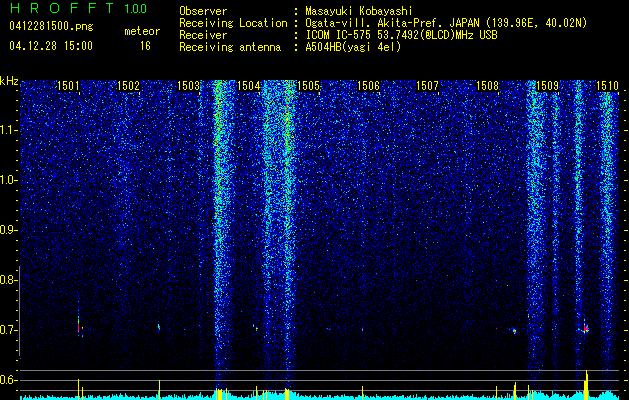Click receiver ICOM IC-575 53.7492 MHz text
The image size is (629, 400).
401,35
